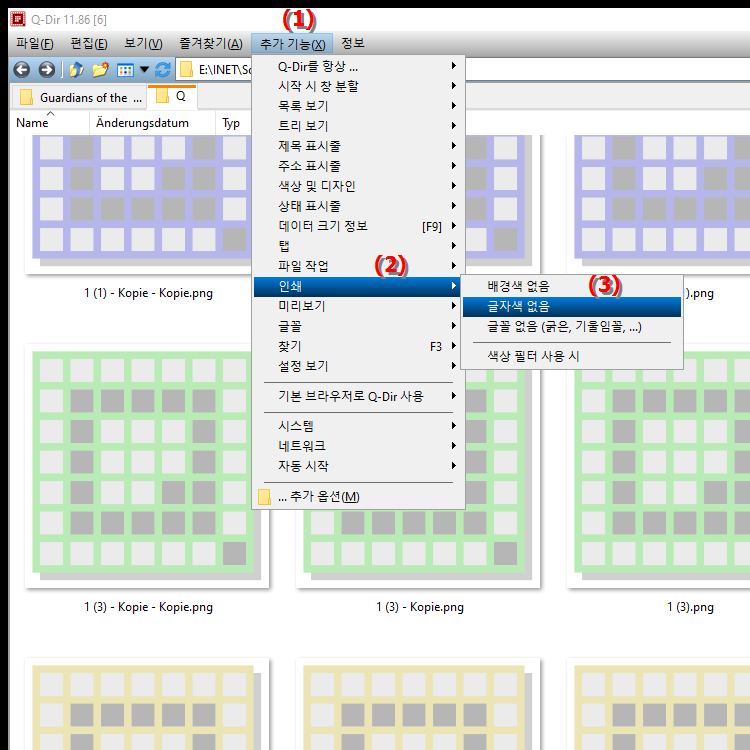
Task: Click file name 1 (1) - Kopie - Kopie.png
Action: 148,293
